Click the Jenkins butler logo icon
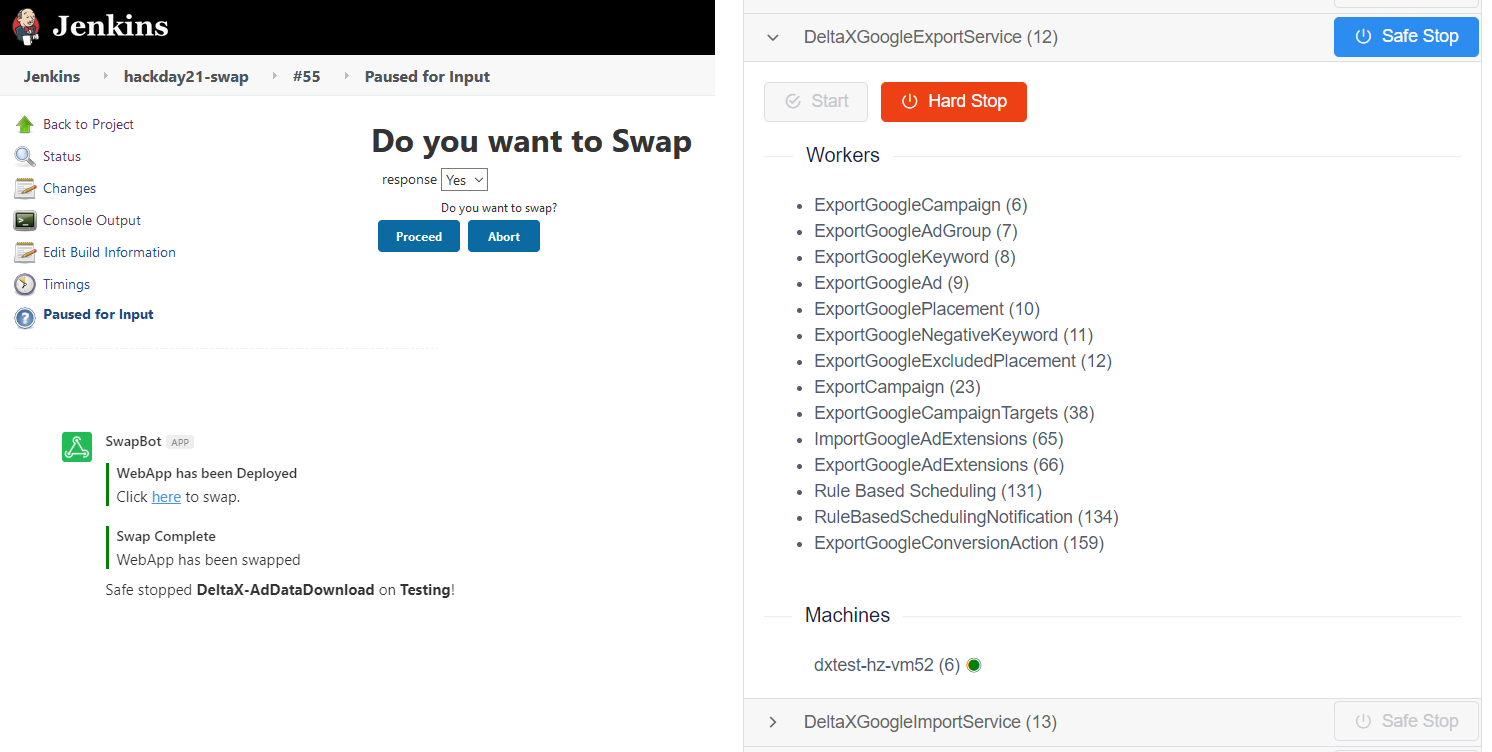 click(x=26, y=26)
